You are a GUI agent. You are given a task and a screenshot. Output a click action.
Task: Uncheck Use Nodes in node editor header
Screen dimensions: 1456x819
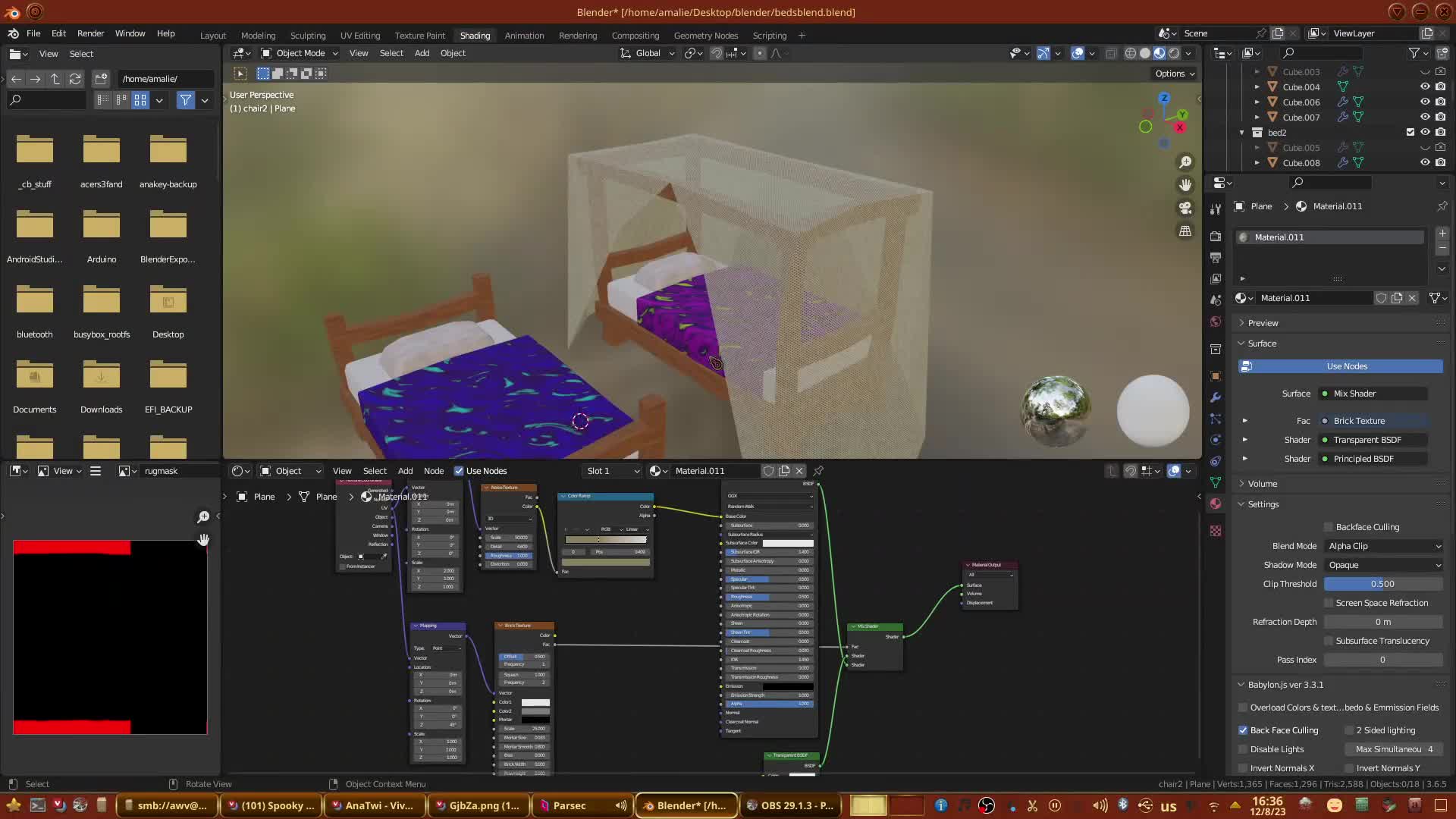tap(459, 471)
